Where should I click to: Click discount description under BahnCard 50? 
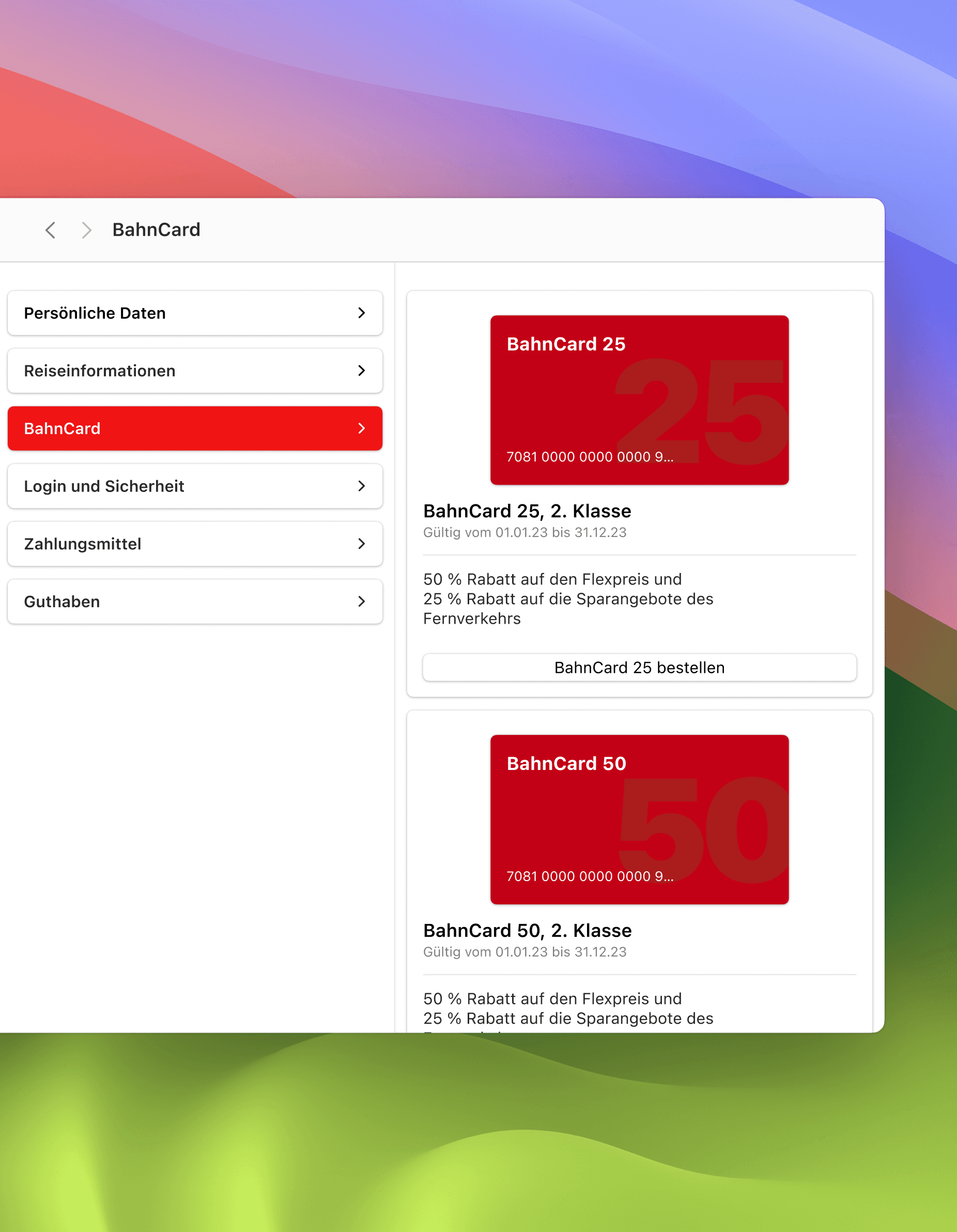click(568, 1011)
